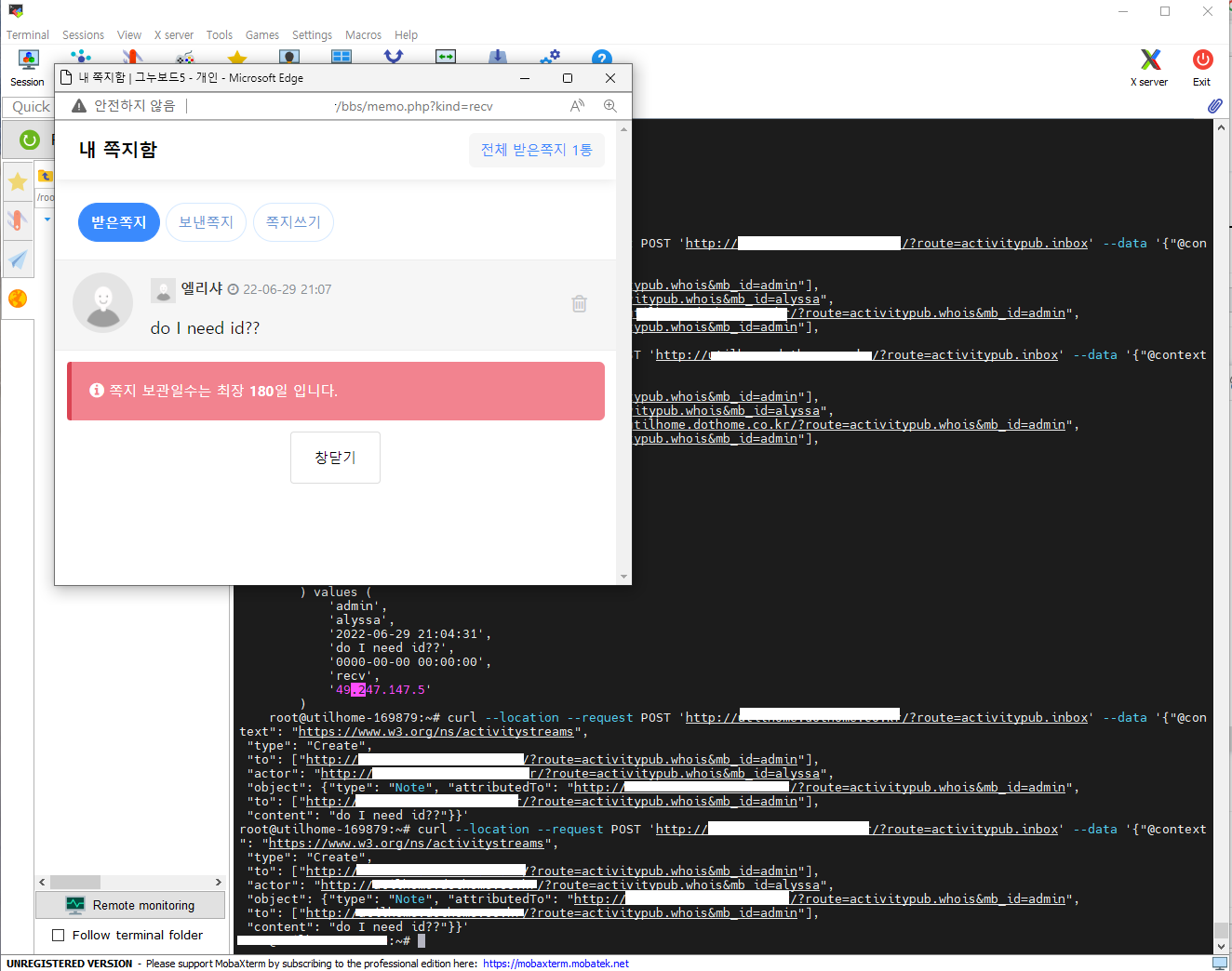
Task: Click the timestamp 22-06-29 21:07
Action: coord(288,290)
